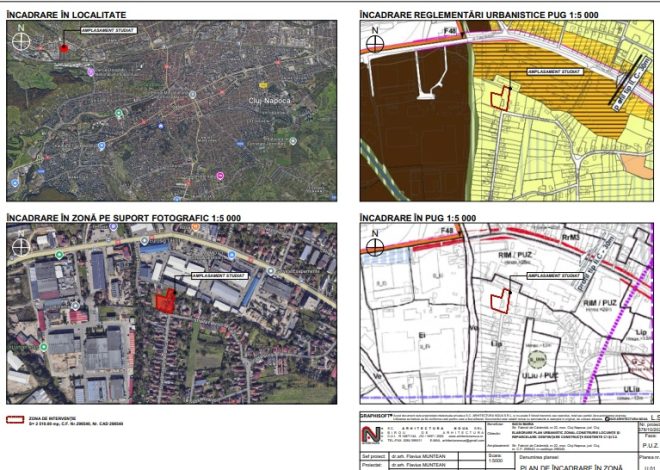
Task: Click the north compass on the Încadrare în Localitate map
Action: (x=22, y=41)
